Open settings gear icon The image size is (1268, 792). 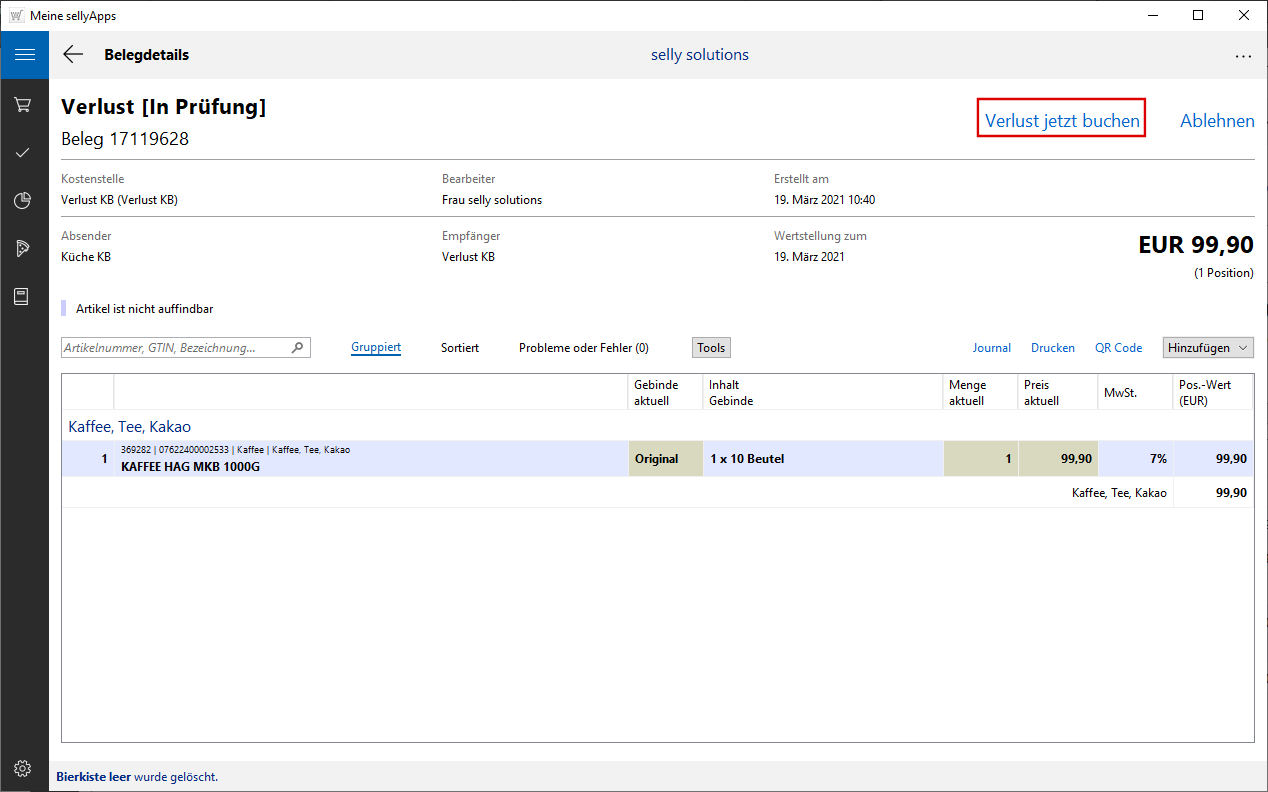[23, 769]
